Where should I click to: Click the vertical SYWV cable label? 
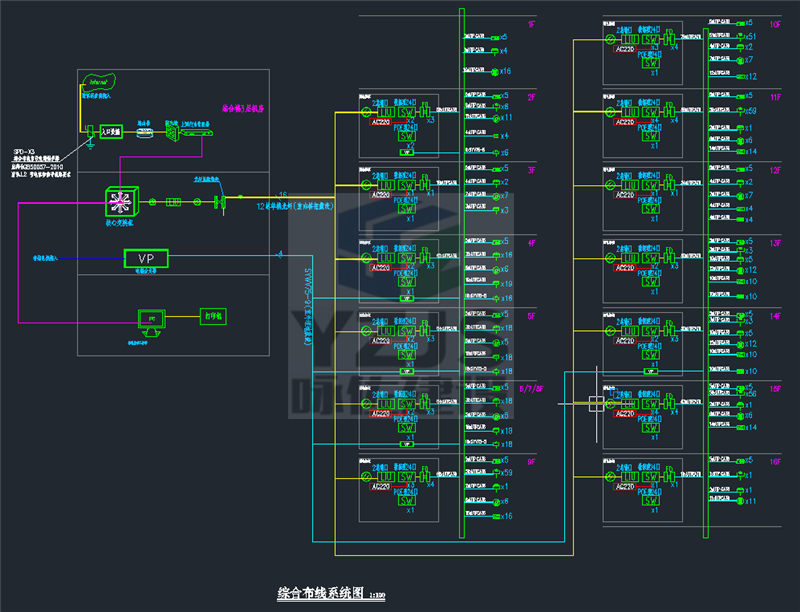click(308, 307)
